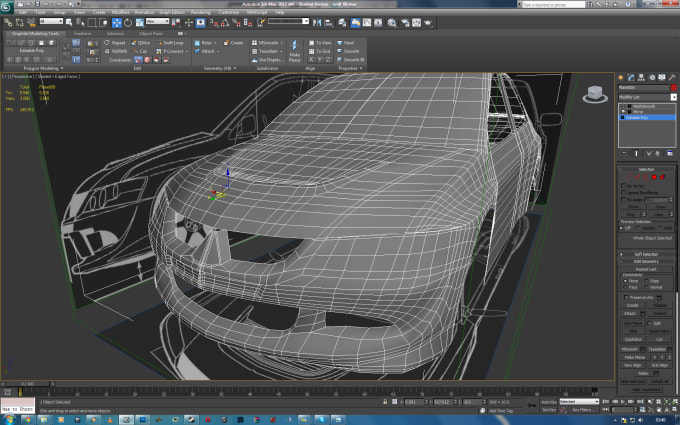Select Element sub-object level in Selection rollout
The width and height of the screenshot is (680, 425).
point(662,177)
